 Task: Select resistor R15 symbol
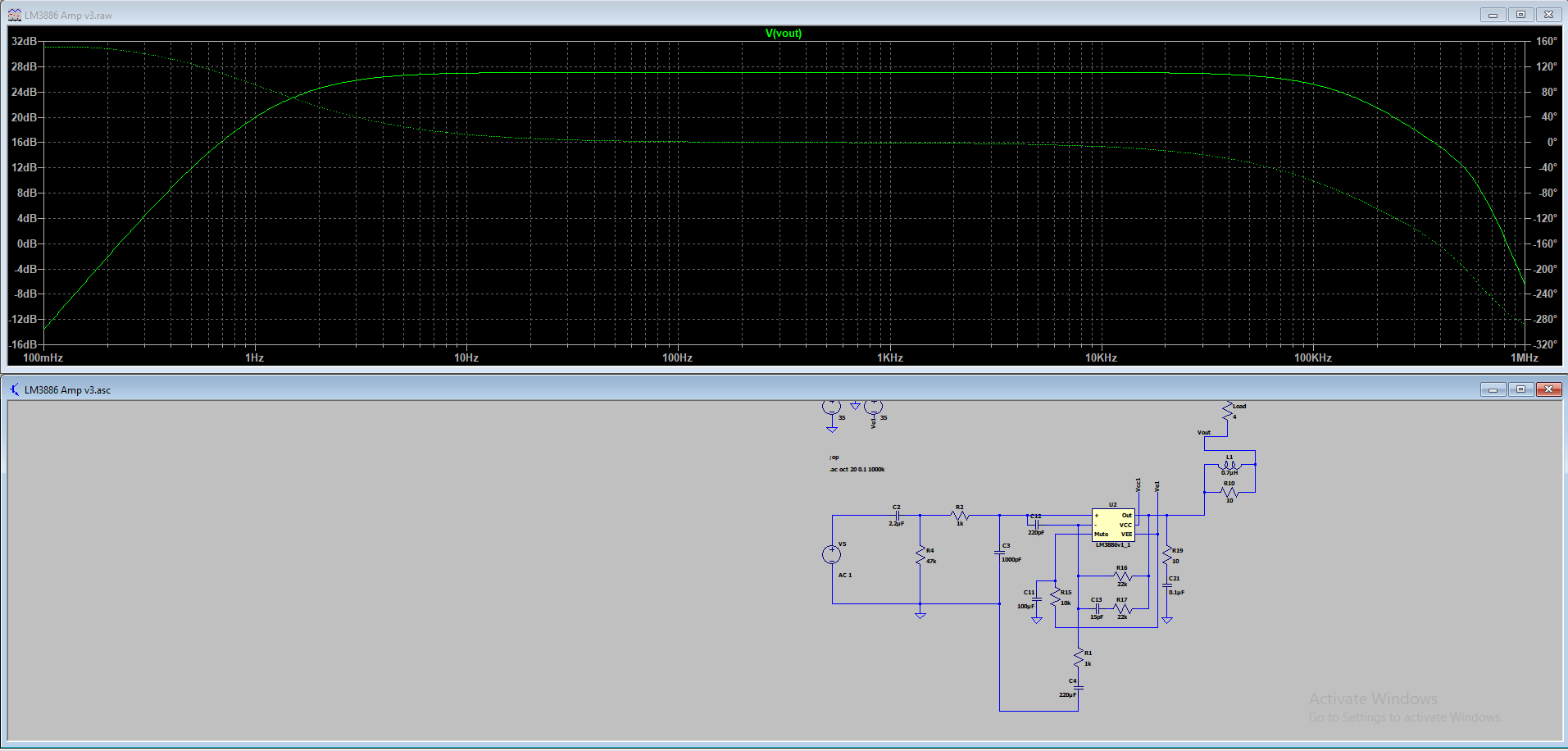pyautogui.click(x=1055, y=597)
